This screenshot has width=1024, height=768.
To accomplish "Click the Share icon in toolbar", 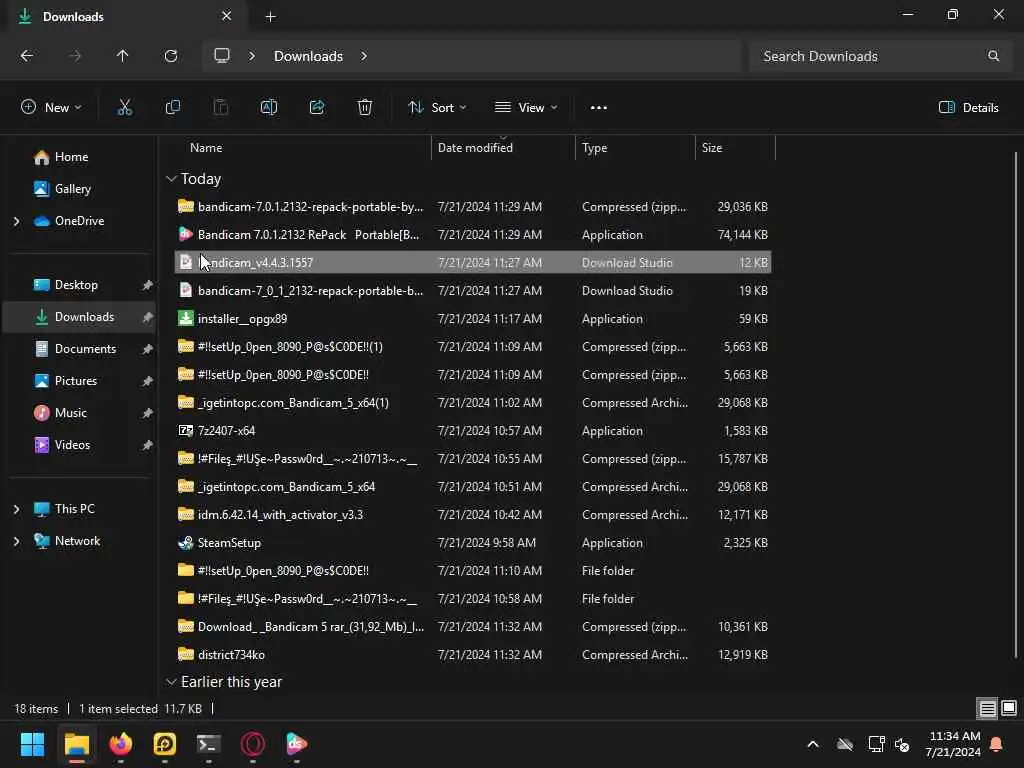I will pos(317,108).
